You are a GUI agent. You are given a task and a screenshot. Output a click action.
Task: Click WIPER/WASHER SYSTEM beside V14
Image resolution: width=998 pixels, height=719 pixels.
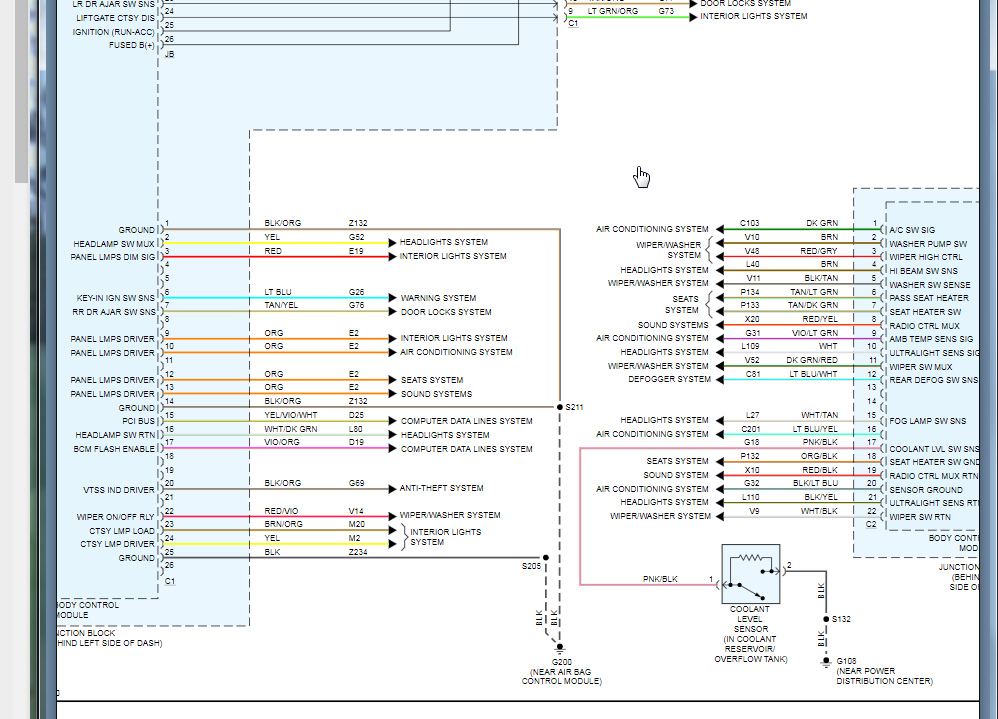click(x=449, y=515)
